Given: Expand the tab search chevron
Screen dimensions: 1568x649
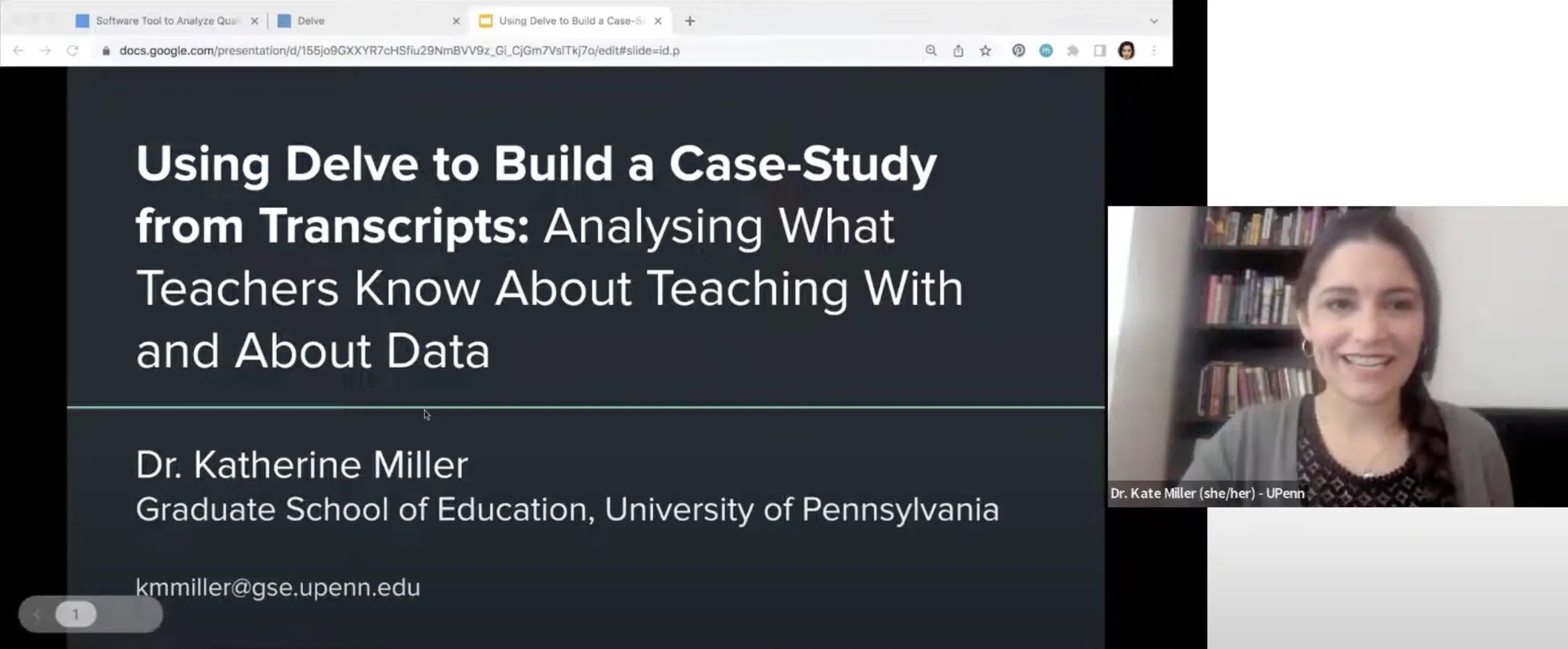Looking at the screenshot, I should click(1153, 21).
